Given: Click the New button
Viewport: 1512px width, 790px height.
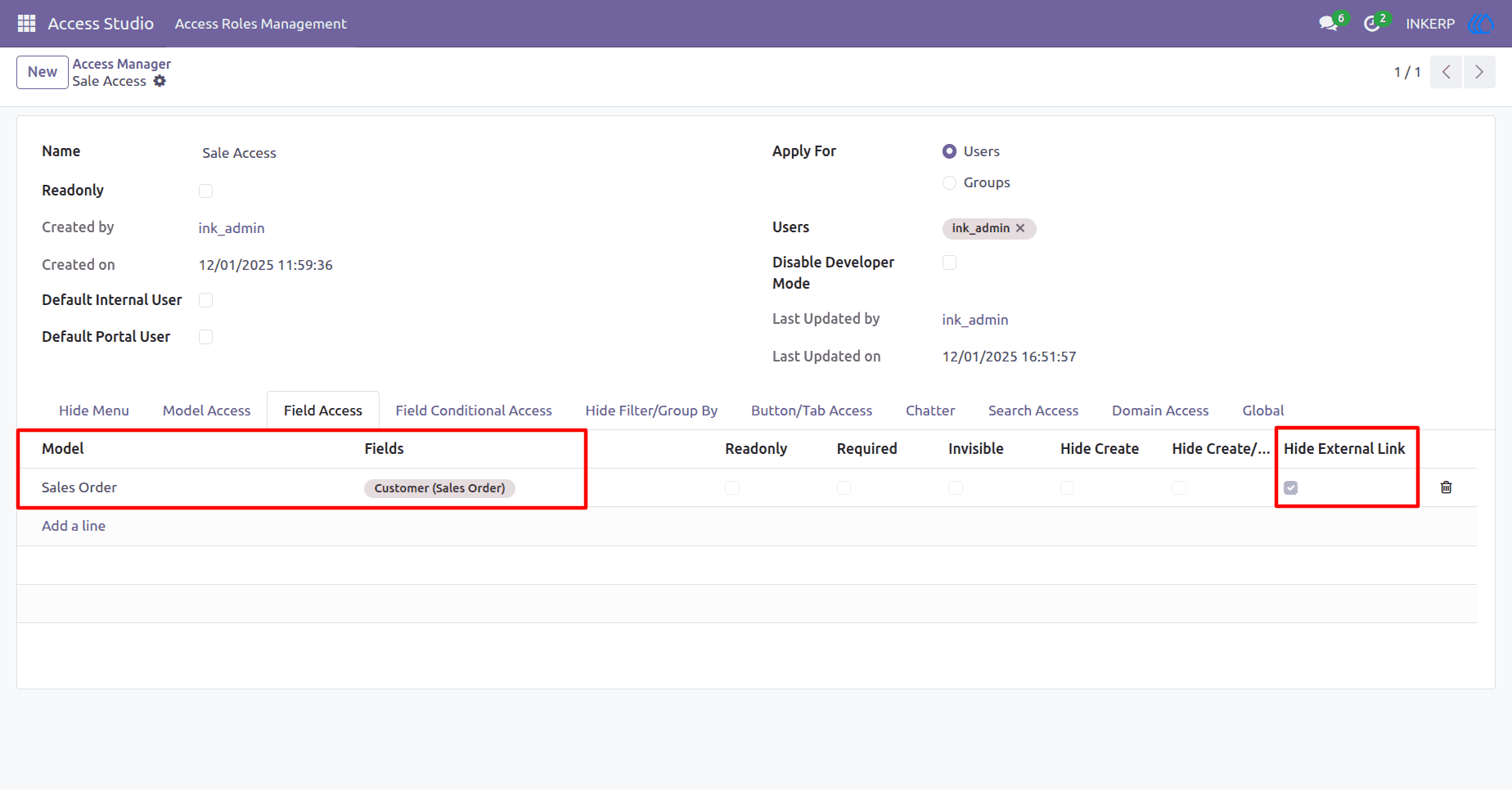Looking at the screenshot, I should coord(43,72).
